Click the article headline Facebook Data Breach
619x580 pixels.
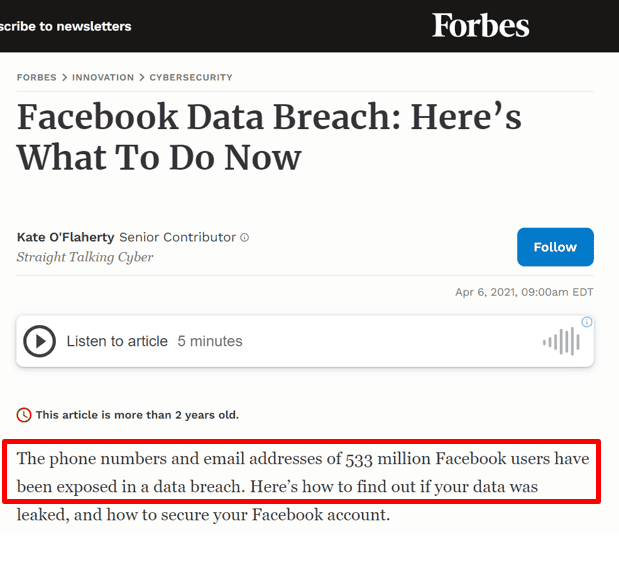tap(269, 137)
